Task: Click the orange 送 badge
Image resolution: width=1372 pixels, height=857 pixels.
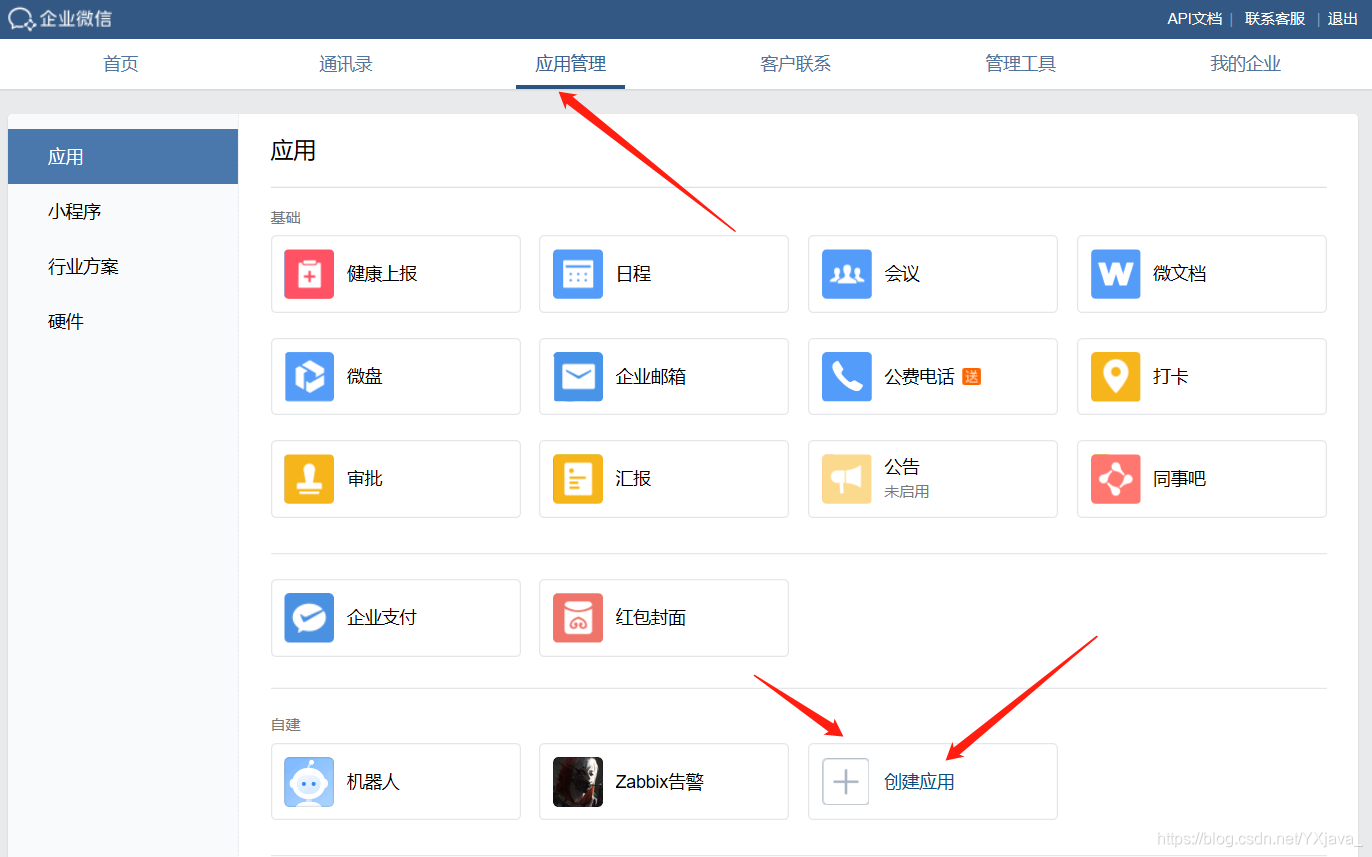Action: tap(971, 377)
